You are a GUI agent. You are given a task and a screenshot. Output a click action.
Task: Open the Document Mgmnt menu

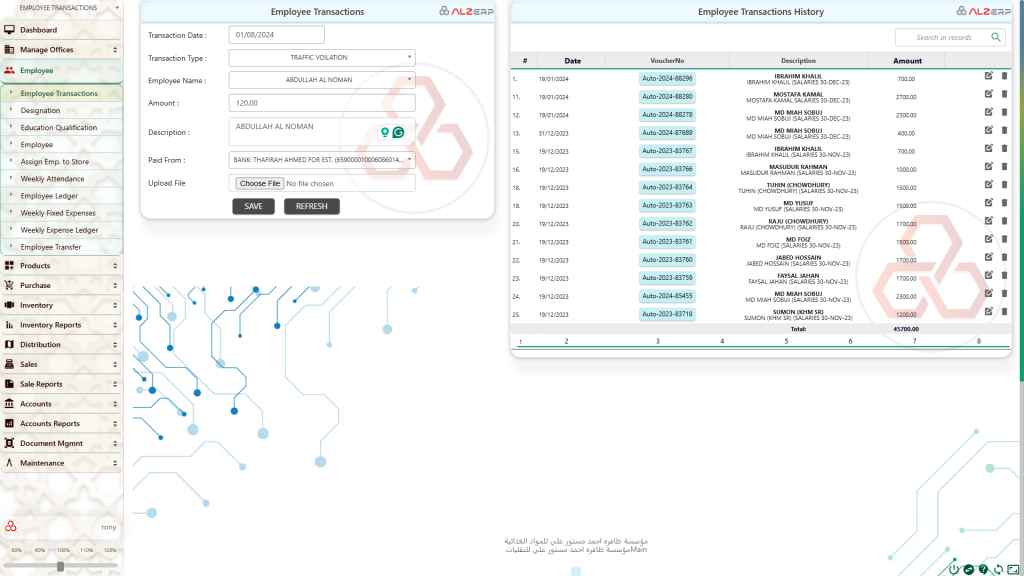point(61,443)
